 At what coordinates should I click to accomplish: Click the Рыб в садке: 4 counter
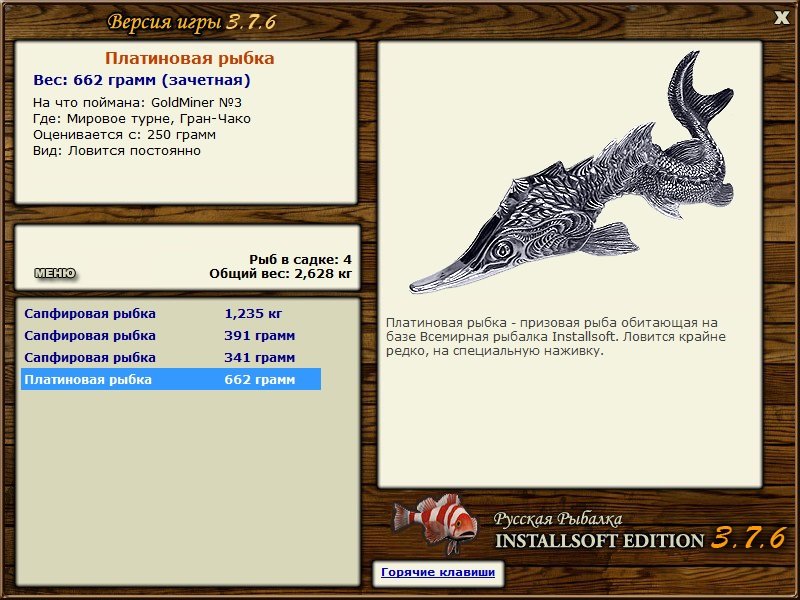pyautogui.click(x=301, y=260)
